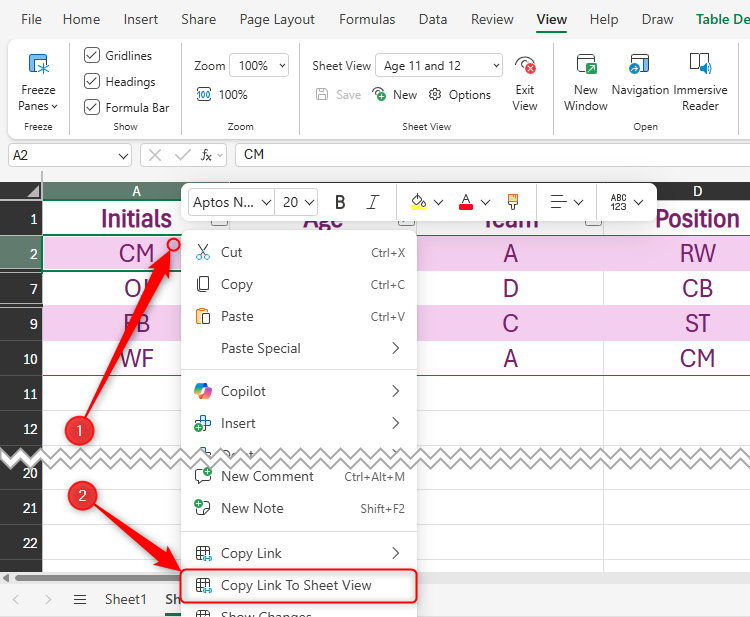750x617 pixels.
Task: Apply the yellow fill color
Action: [419, 202]
